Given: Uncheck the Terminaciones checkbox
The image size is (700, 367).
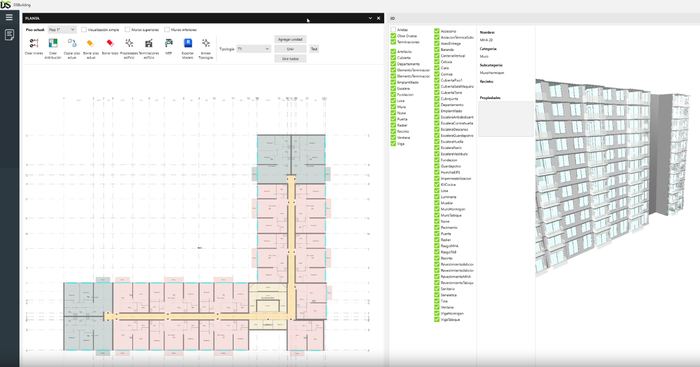Looking at the screenshot, I should 393,42.
